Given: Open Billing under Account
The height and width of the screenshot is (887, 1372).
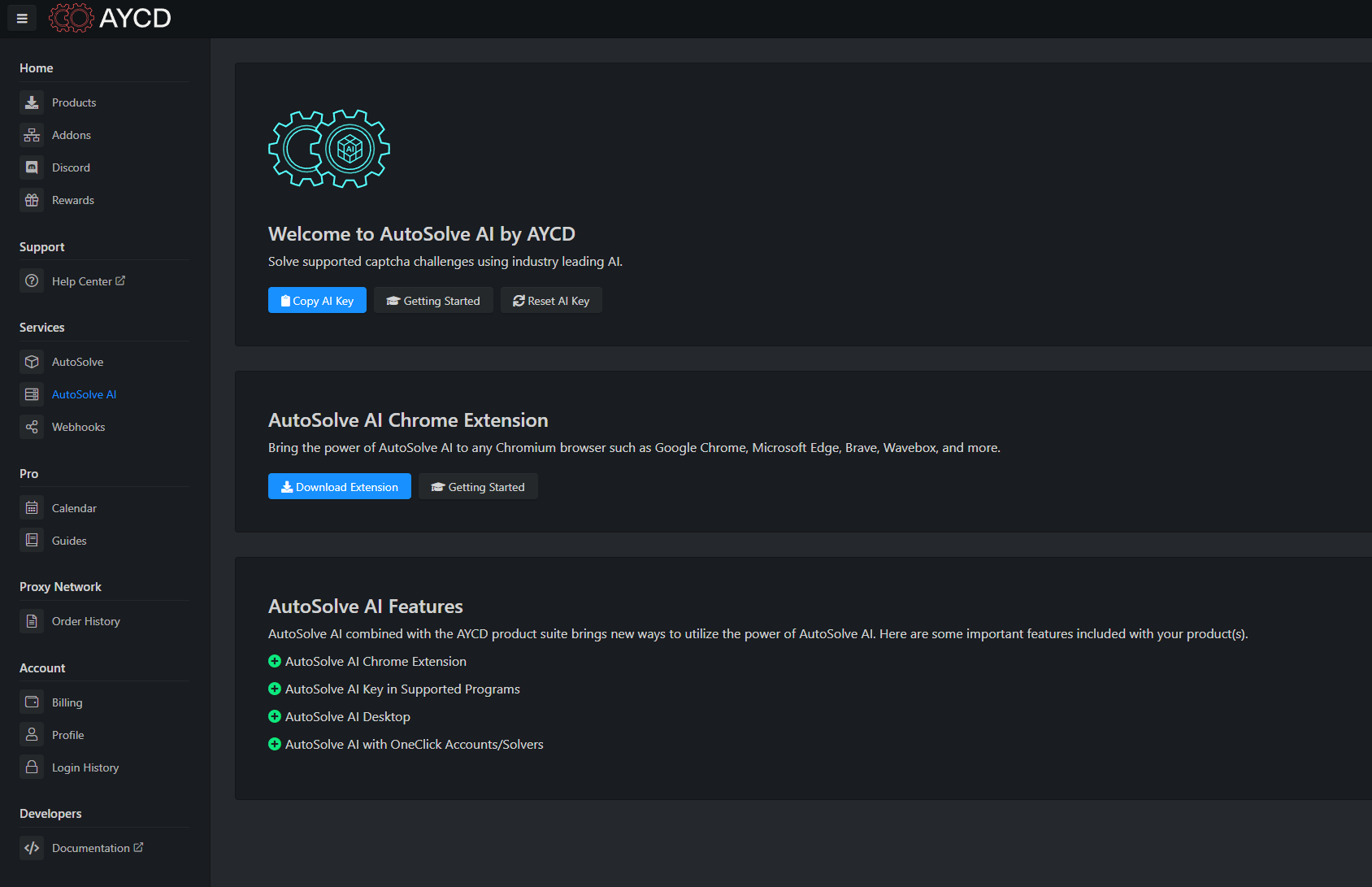Looking at the screenshot, I should [x=67, y=702].
